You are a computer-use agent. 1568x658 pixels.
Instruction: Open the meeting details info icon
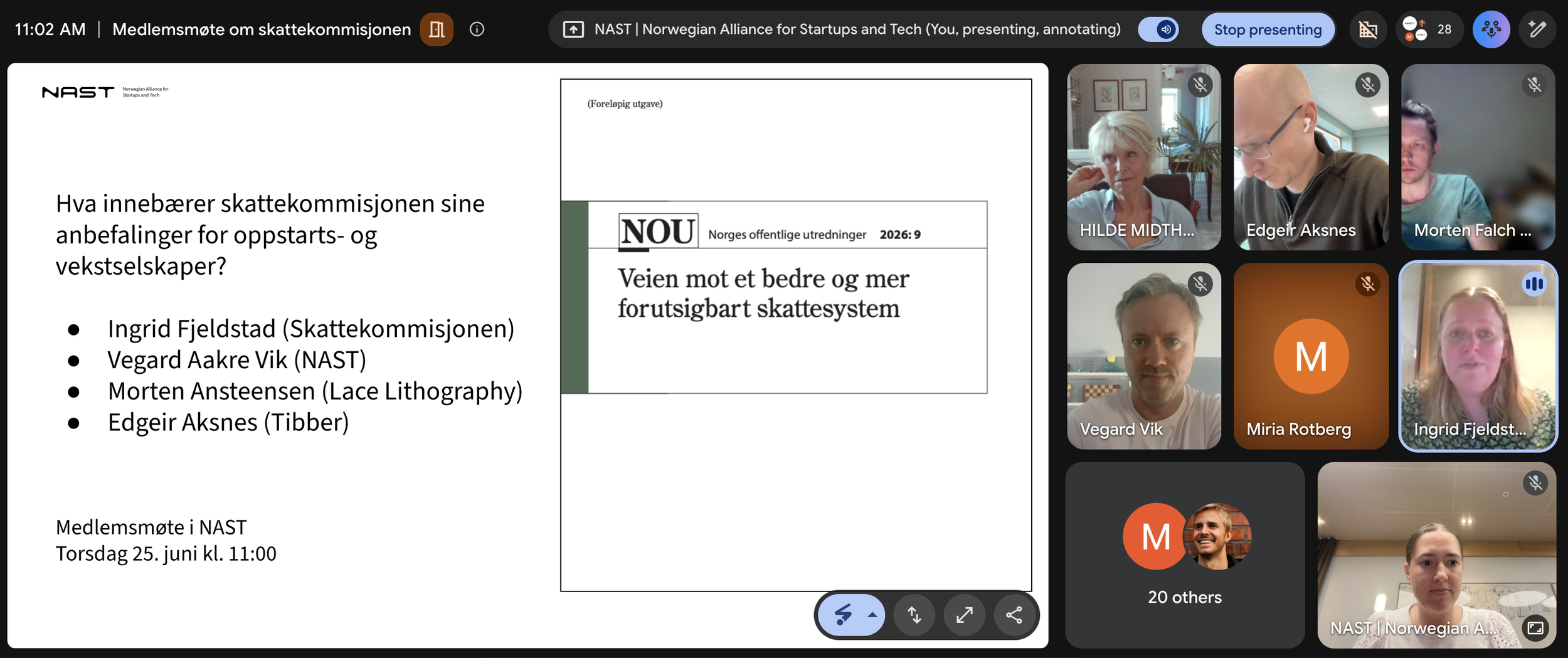[x=477, y=29]
